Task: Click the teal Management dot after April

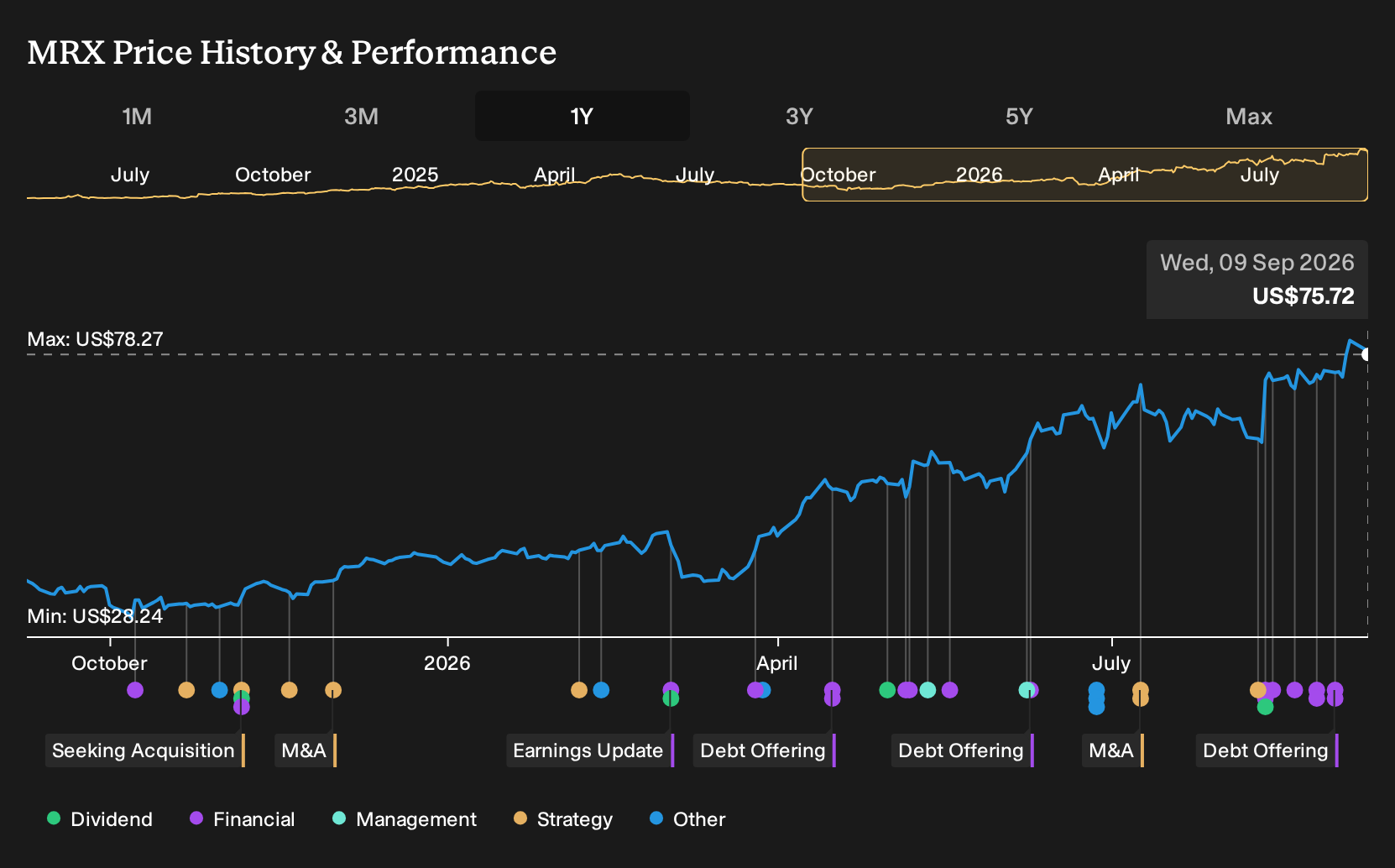Action: click(x=927, y=690)
